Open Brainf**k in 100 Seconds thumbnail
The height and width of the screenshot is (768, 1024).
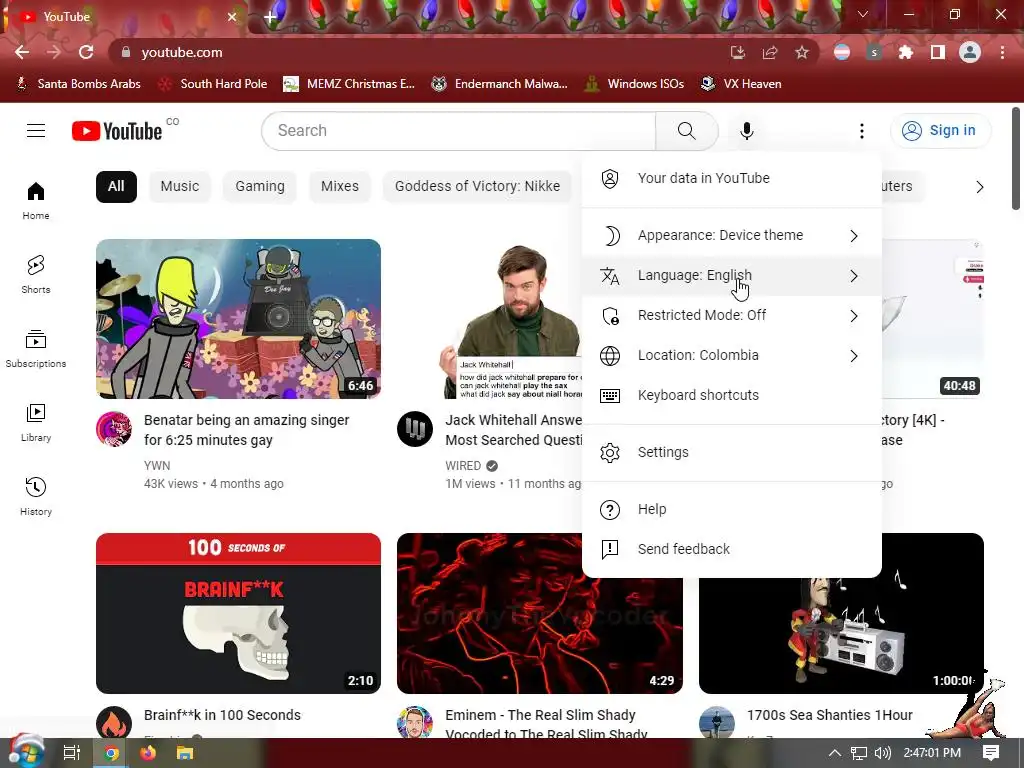(238, 613)
